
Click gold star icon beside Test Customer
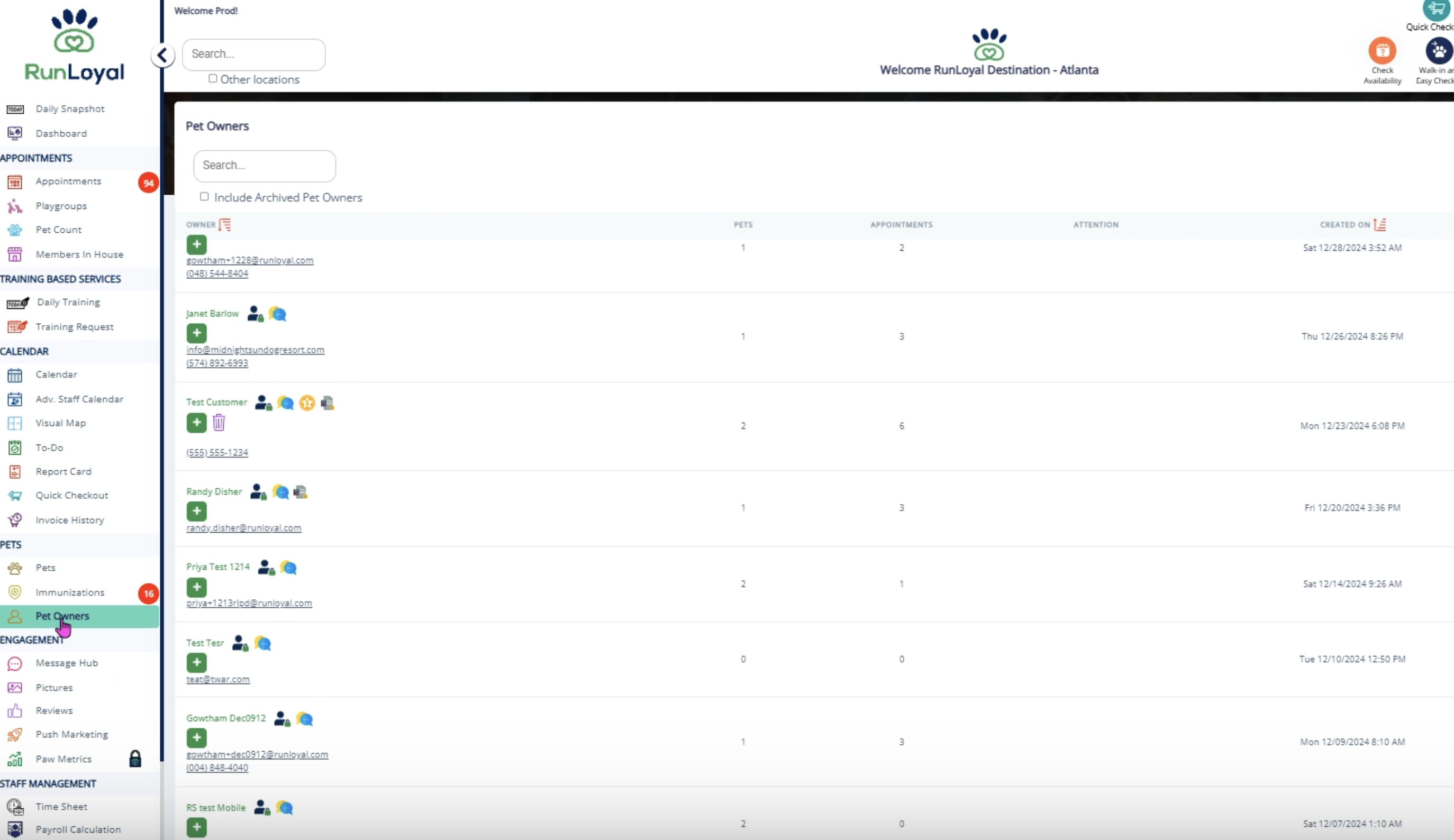pyautogui.click(x=307, y=403)
